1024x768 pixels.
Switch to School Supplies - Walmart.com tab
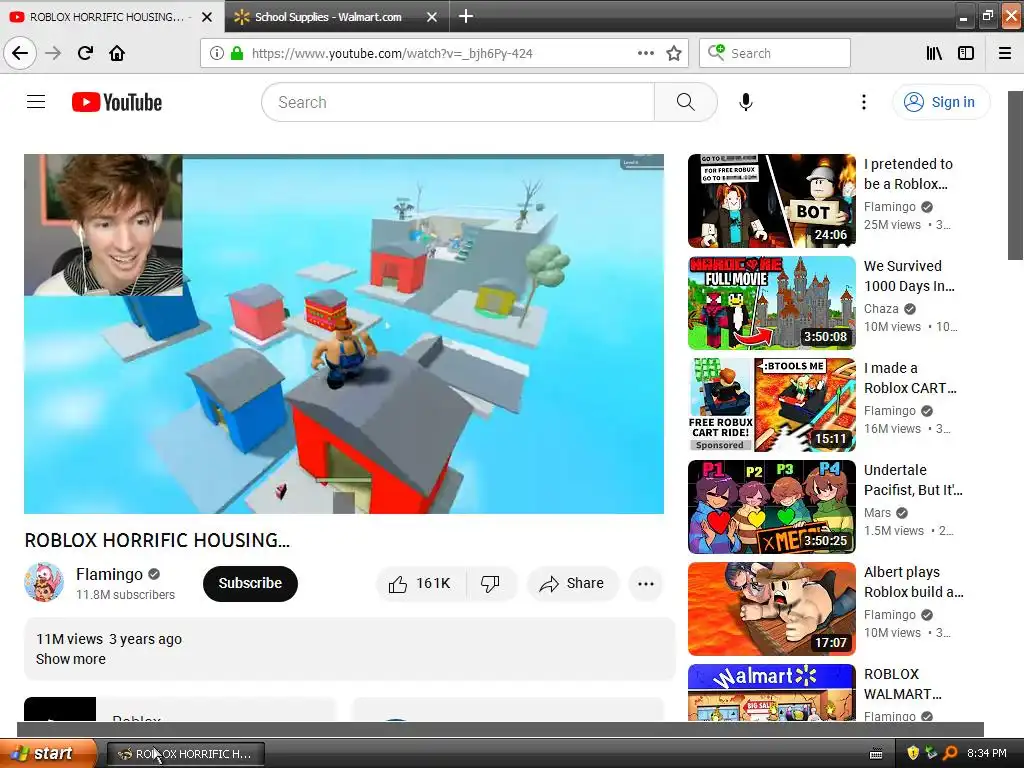pos(336,16)
